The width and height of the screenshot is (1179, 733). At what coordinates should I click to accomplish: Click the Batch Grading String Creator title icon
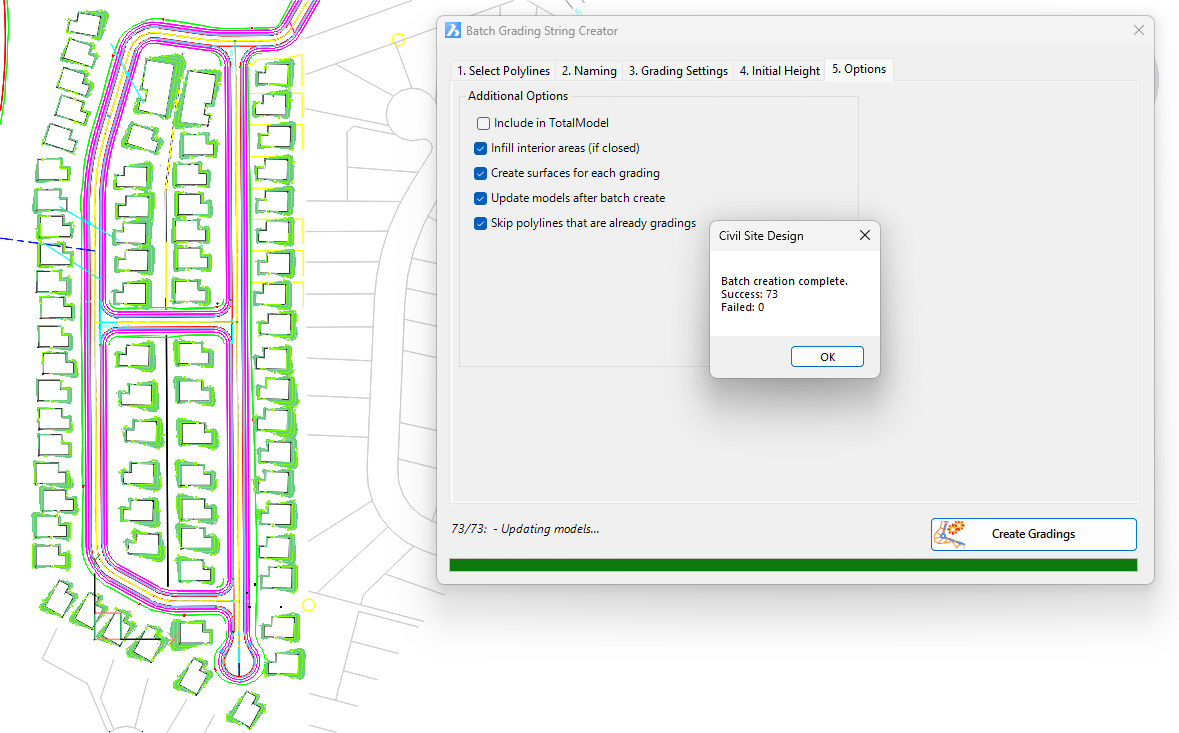(x=453, y=31)
